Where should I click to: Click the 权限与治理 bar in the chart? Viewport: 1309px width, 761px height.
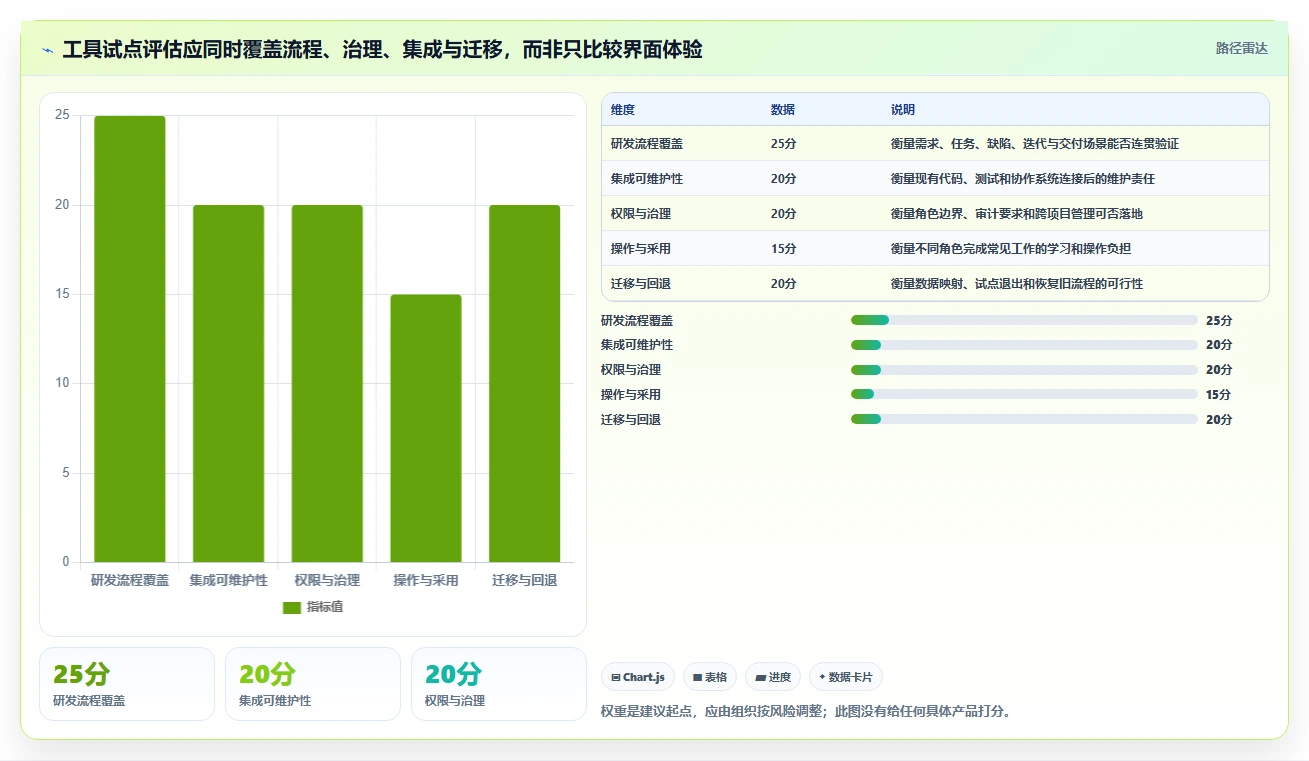coord(327,383)
